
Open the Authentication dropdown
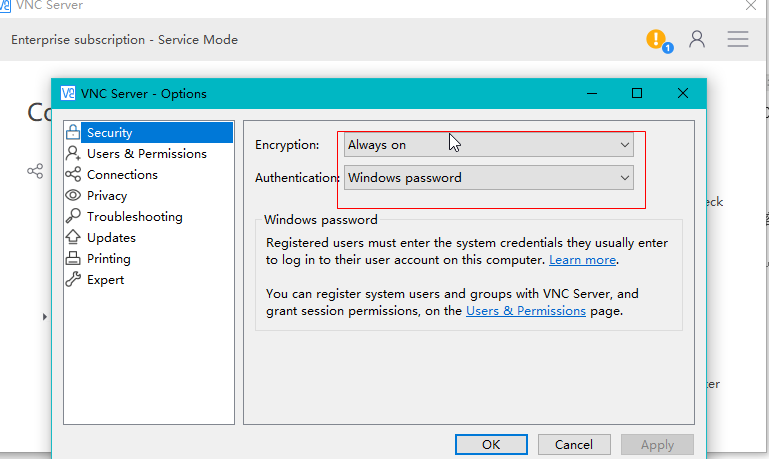(x=488, y=178)
